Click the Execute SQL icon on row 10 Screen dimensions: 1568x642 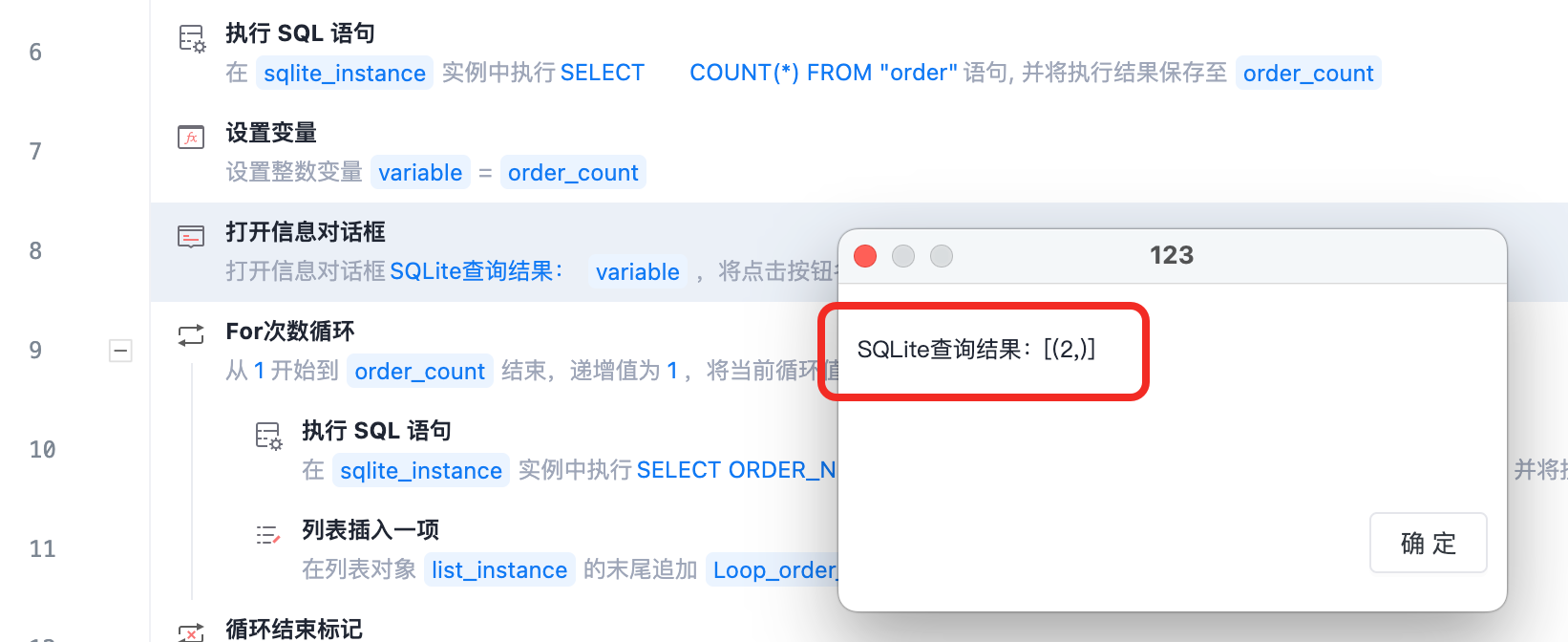point(268,436)
